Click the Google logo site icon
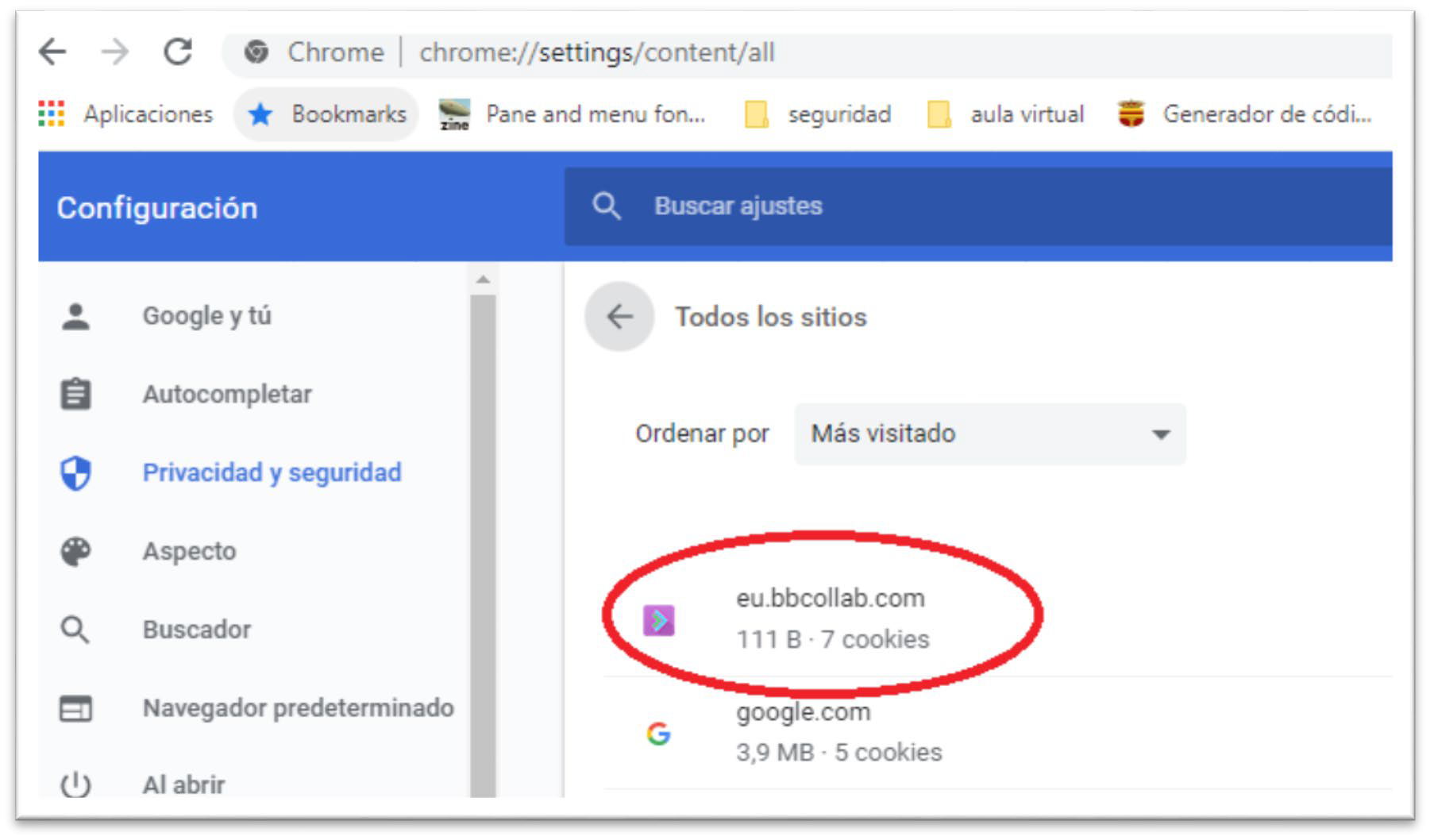 tap(658, 734)
